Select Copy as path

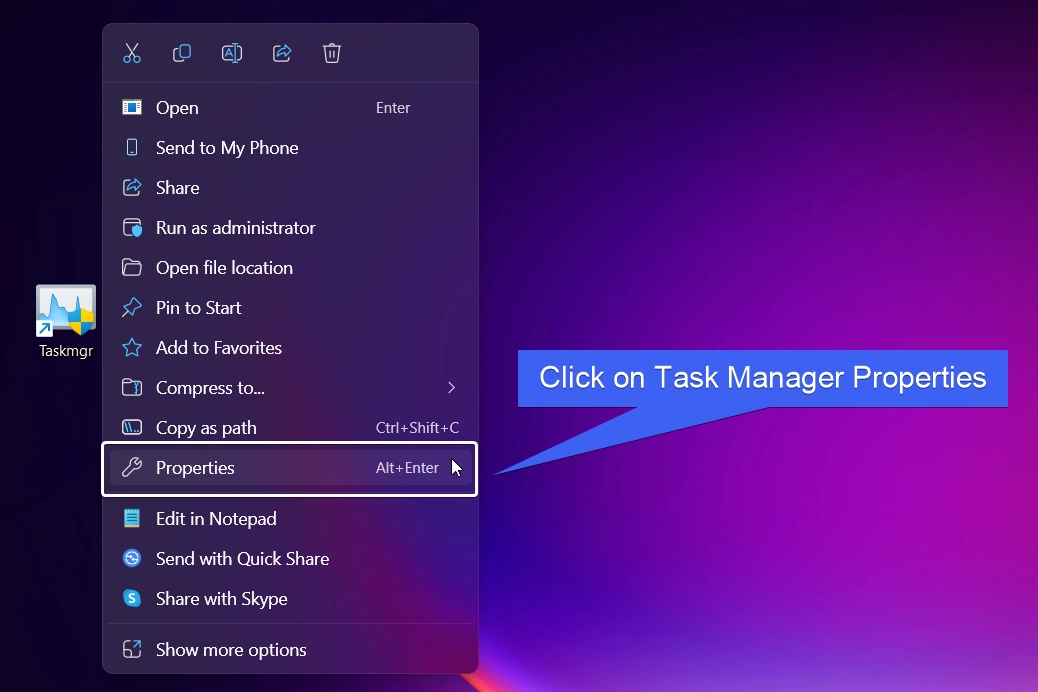pyautogui.click(x=290, y=428)
